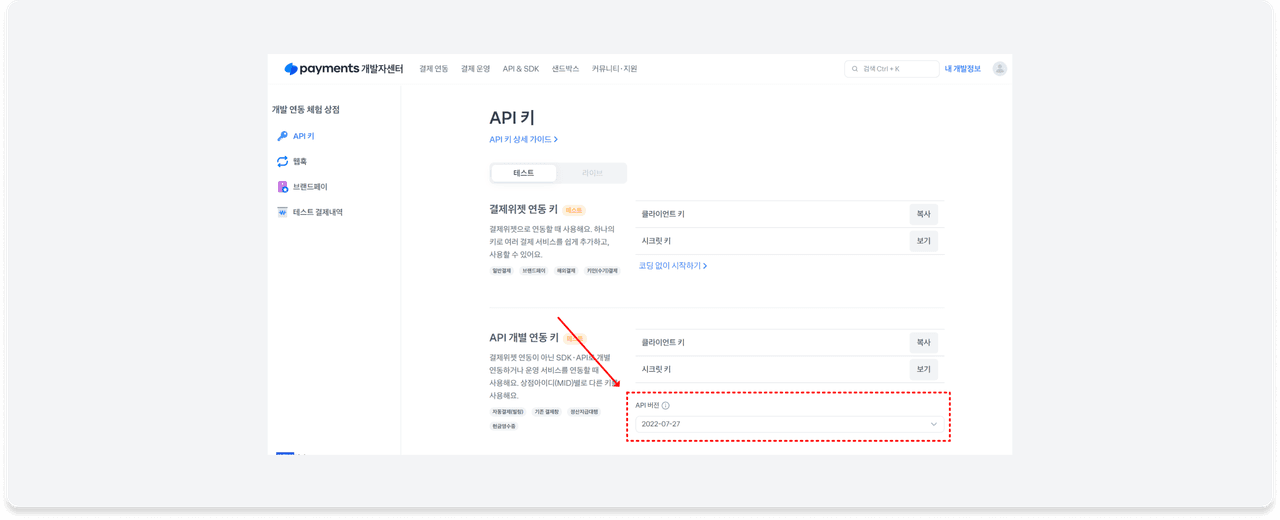Open the 커뮤니티·지원 top menu
Screen dimensions: 1280x520
coord(614,69)
